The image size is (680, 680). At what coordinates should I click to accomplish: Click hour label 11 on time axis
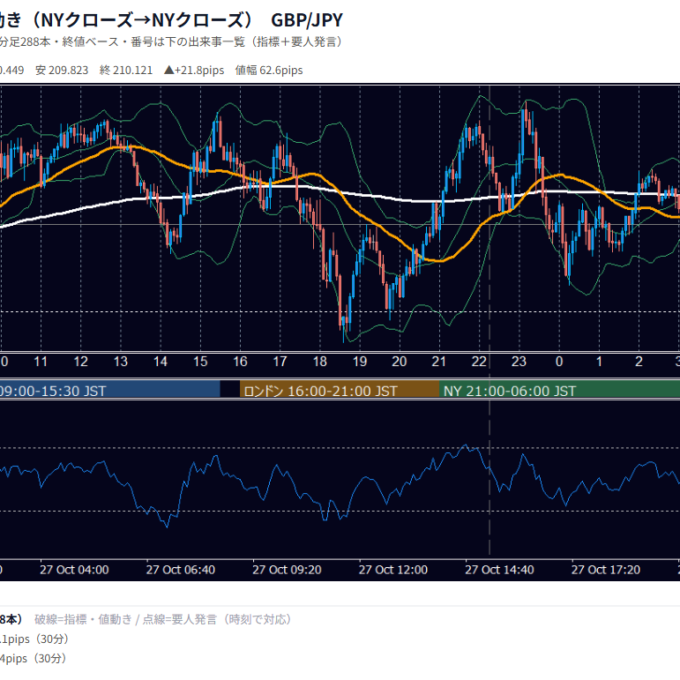(40, 361)
